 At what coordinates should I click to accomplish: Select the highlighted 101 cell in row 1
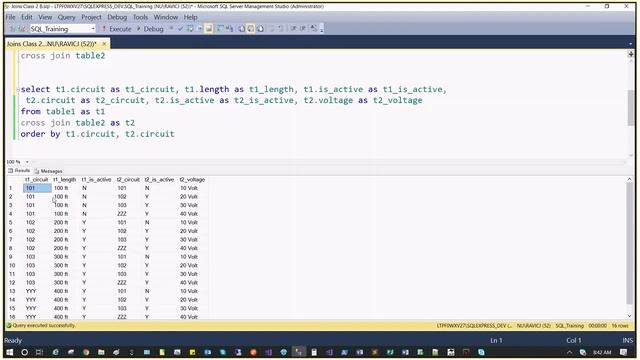pos(37,188)
